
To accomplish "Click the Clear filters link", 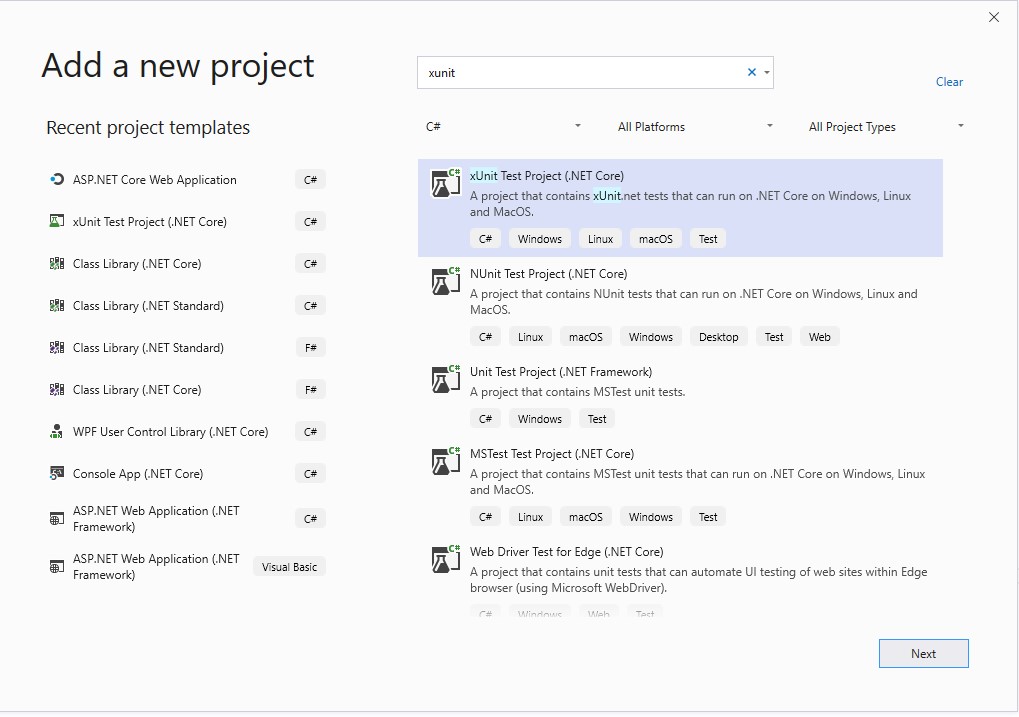I will pos(949,82).
